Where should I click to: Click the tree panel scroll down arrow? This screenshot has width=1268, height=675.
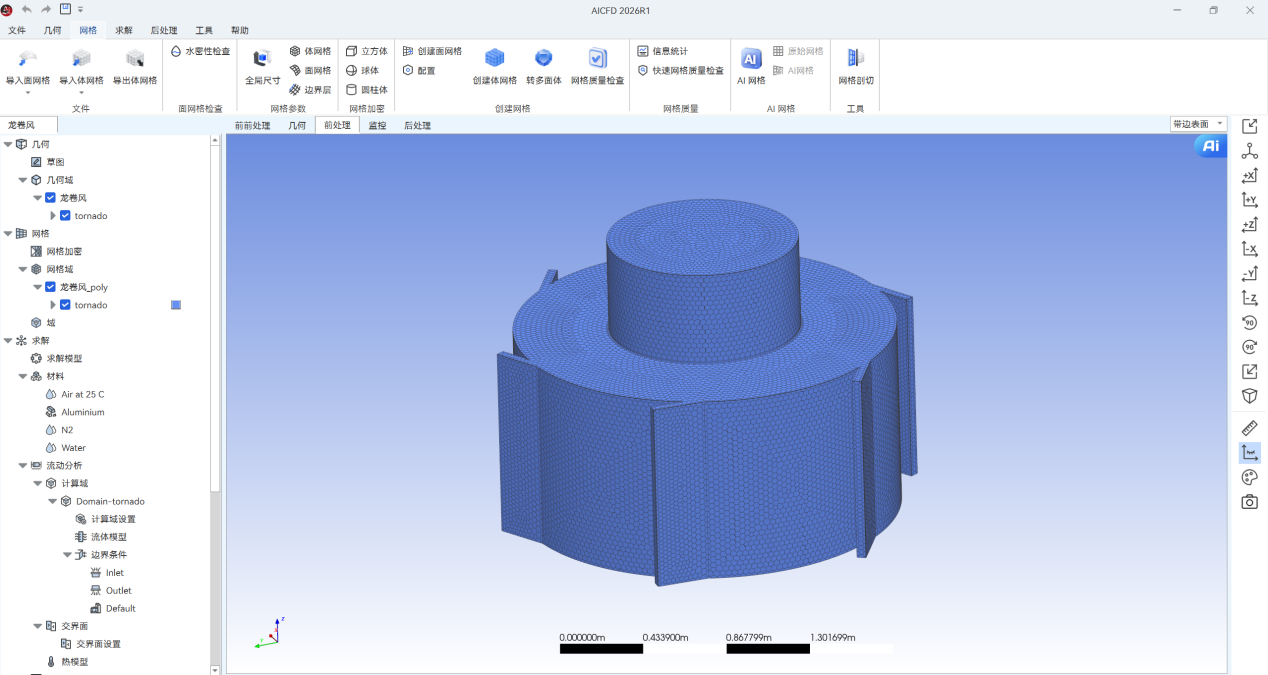tap(215, 669)
